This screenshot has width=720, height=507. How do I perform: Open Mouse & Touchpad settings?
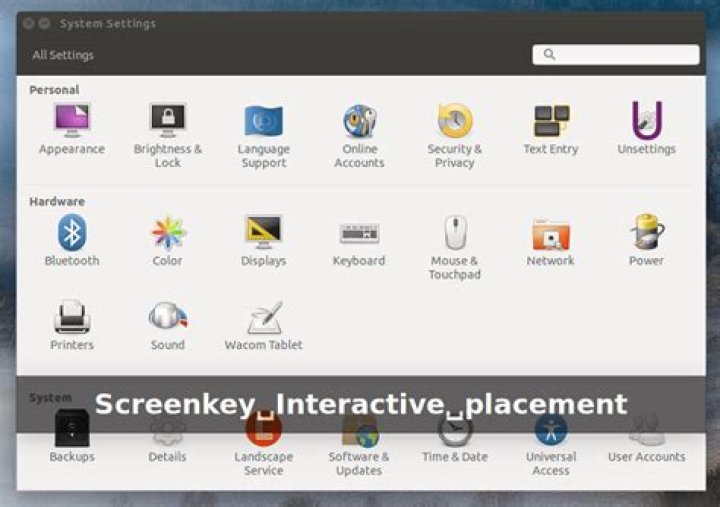pyautogui.click(x=455, y=248)
